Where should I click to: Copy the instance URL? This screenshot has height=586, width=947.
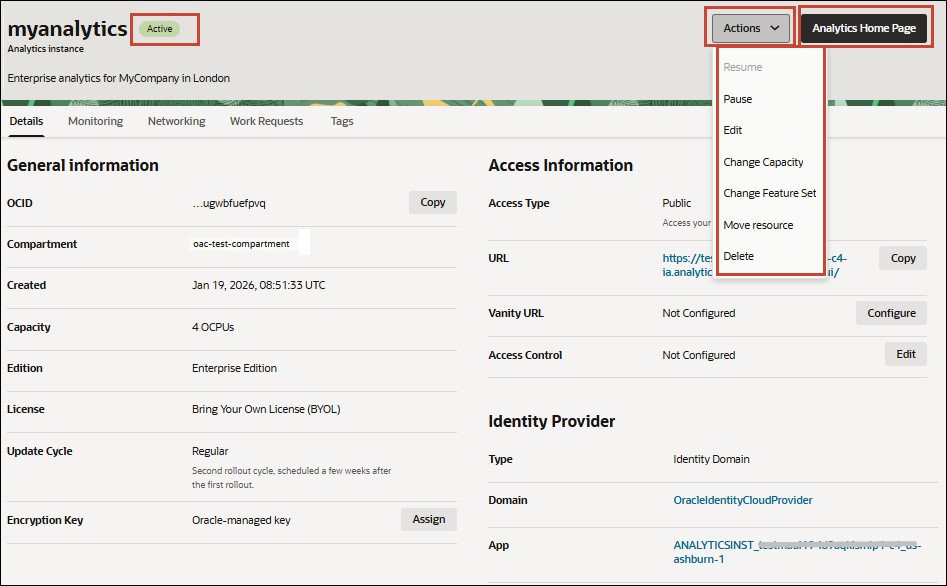[902, 258]
